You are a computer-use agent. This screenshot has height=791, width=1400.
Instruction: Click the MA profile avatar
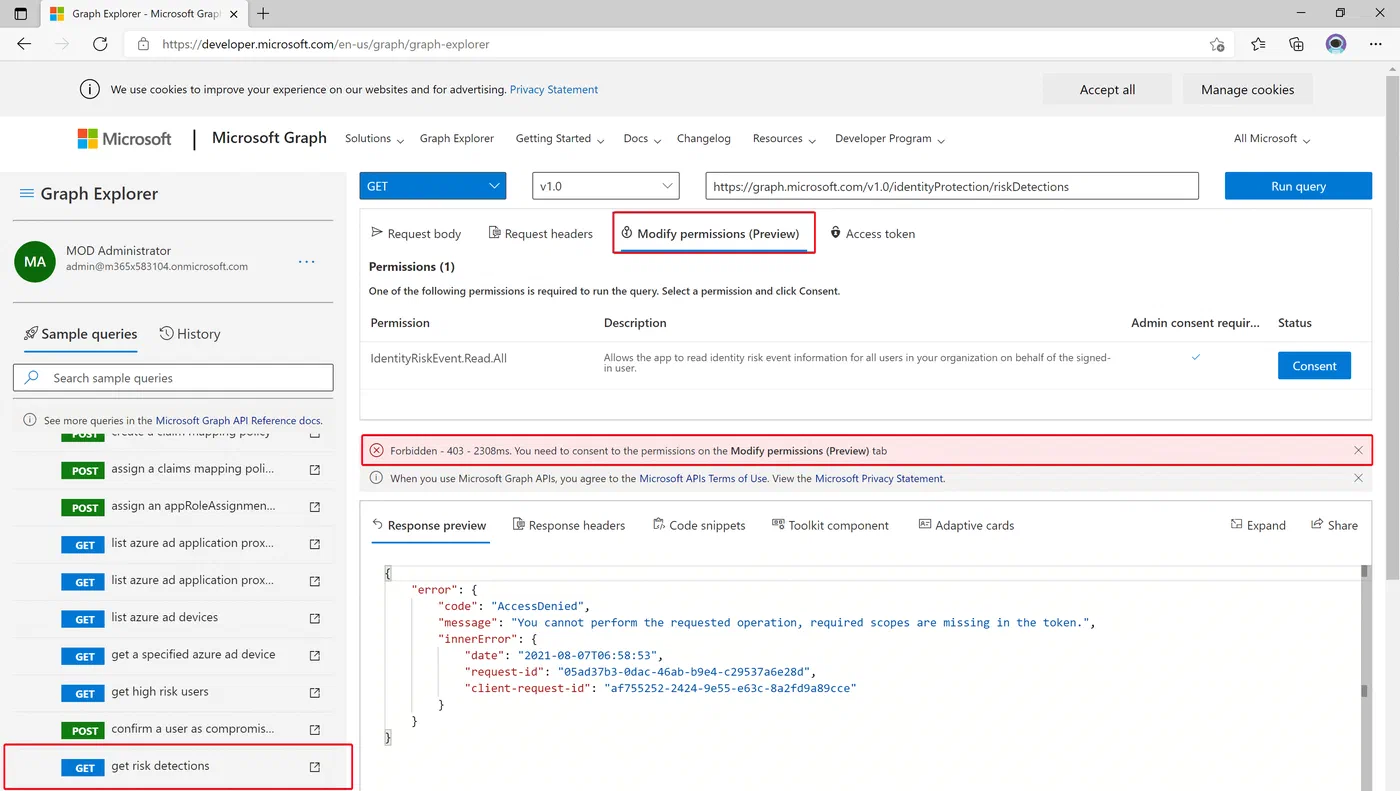(x=35, y=262)
